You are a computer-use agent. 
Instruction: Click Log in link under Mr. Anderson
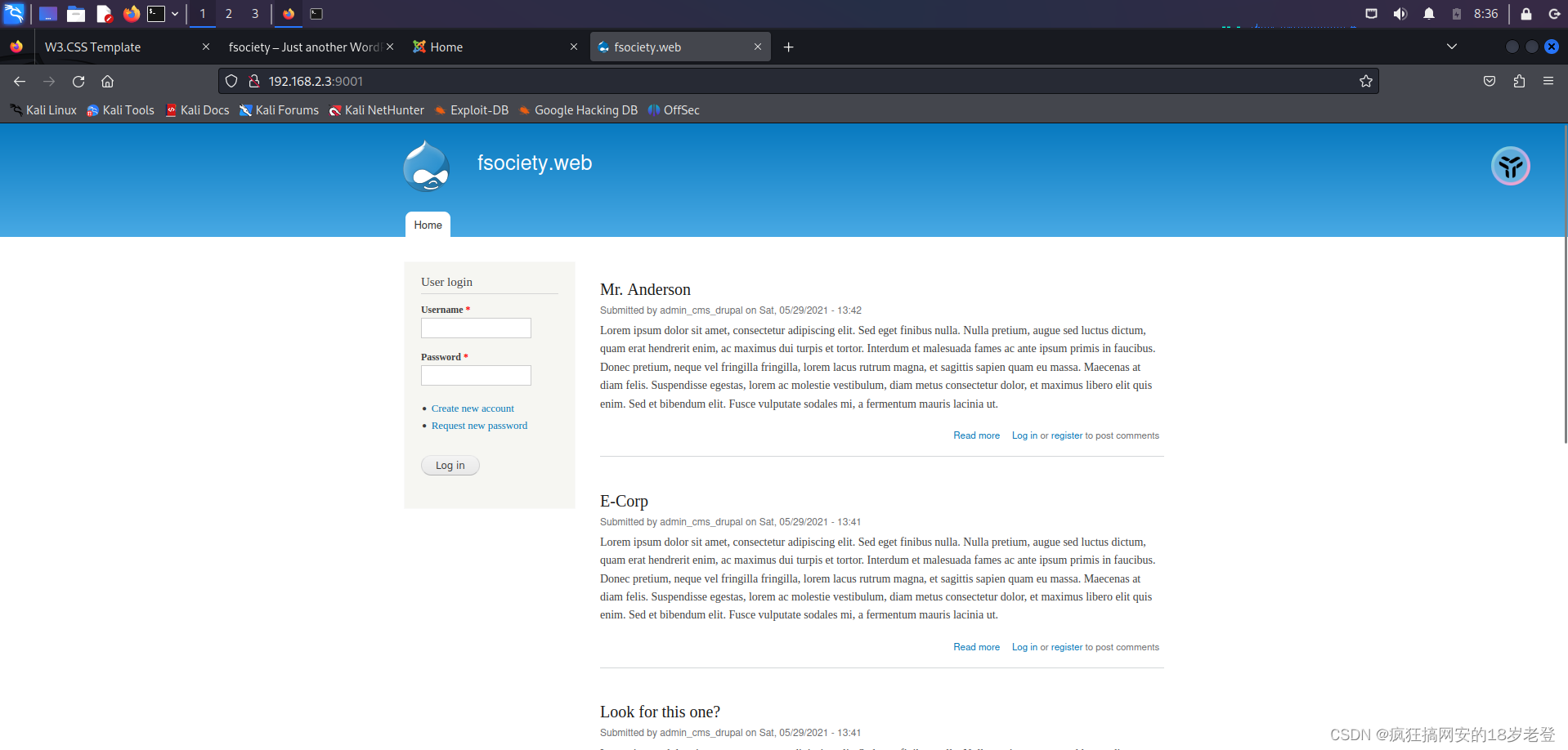(1024, 435)
